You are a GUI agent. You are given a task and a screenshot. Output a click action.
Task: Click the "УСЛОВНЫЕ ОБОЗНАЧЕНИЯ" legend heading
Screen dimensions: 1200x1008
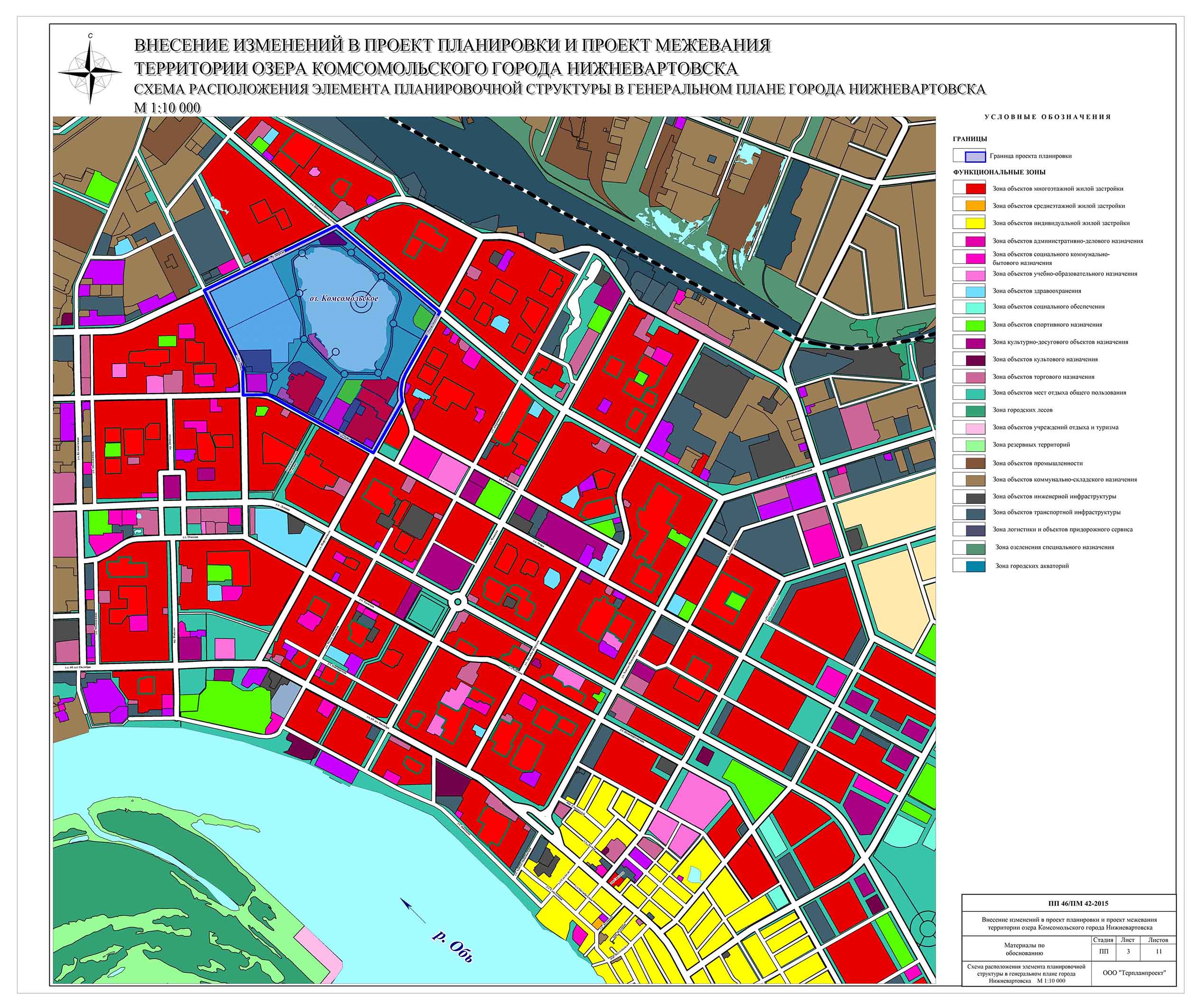point(1047,117)
